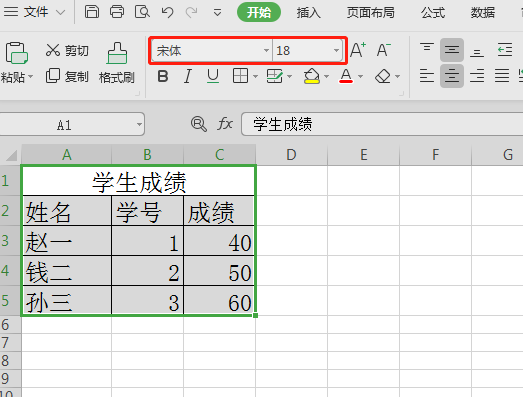The width and height of the screenshot is (523, 397).
Task: Click the select-all corner triangle
Action: (11, 155)
